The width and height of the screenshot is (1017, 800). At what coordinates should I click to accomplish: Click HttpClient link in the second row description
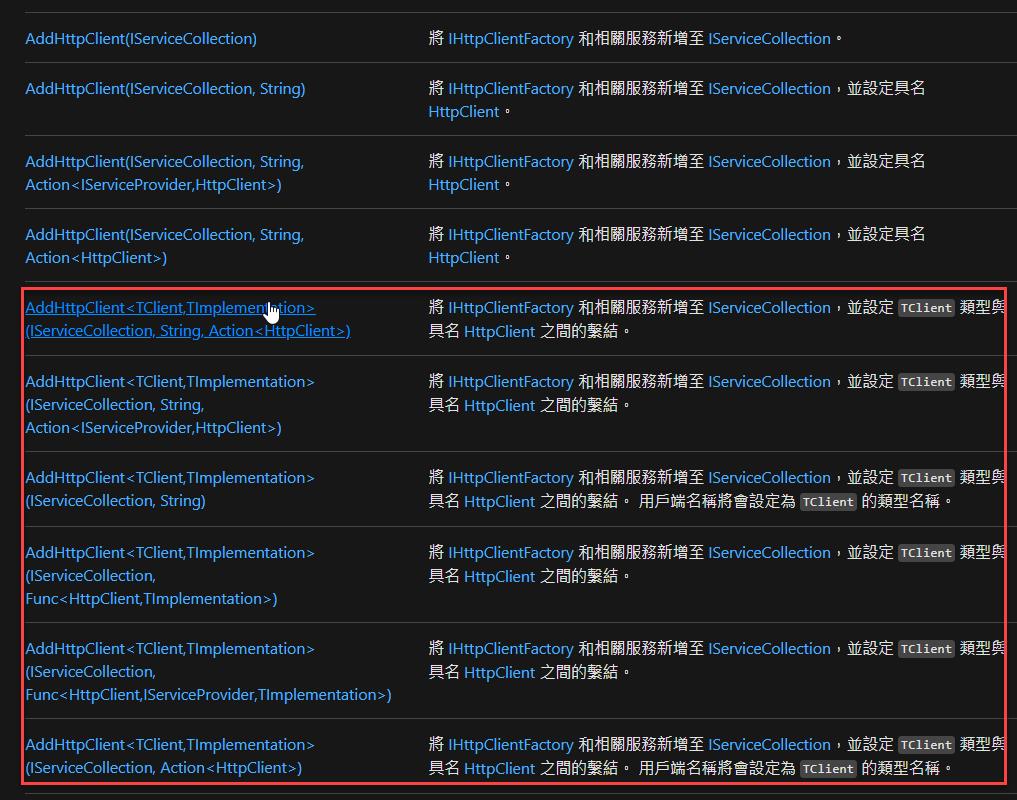[463, 111]
